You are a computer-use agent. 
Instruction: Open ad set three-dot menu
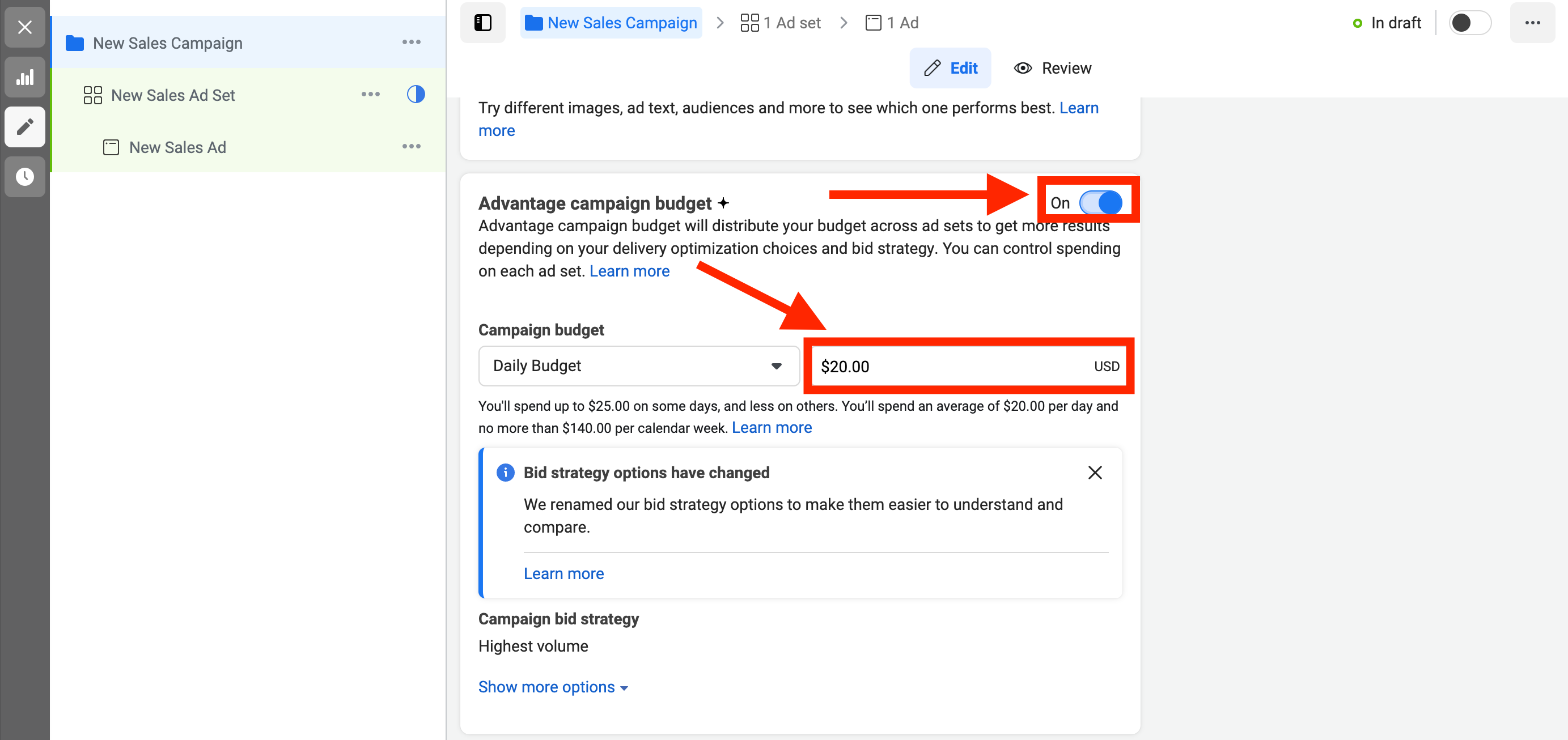(x=370, y=94)
